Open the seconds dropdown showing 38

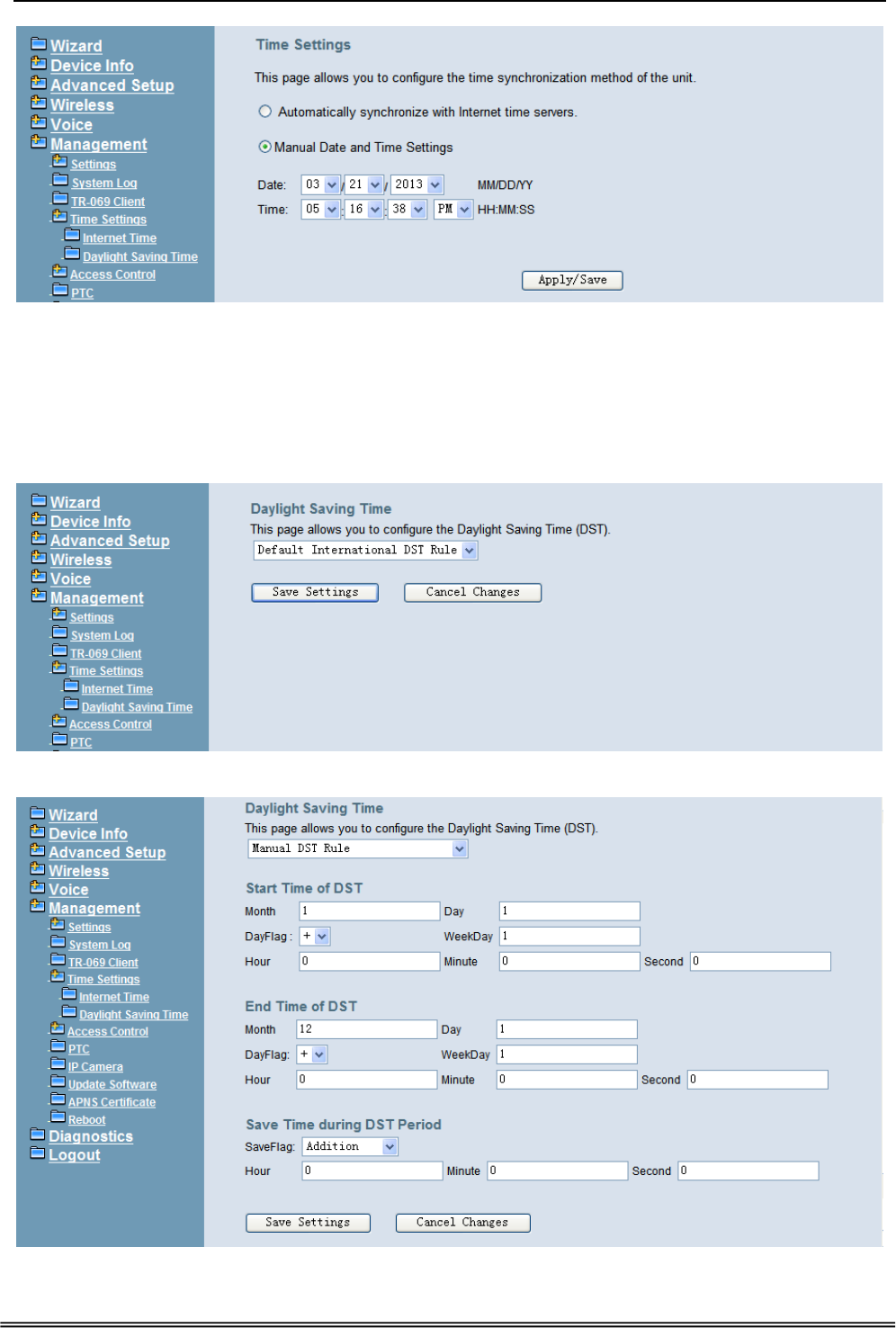407,209
